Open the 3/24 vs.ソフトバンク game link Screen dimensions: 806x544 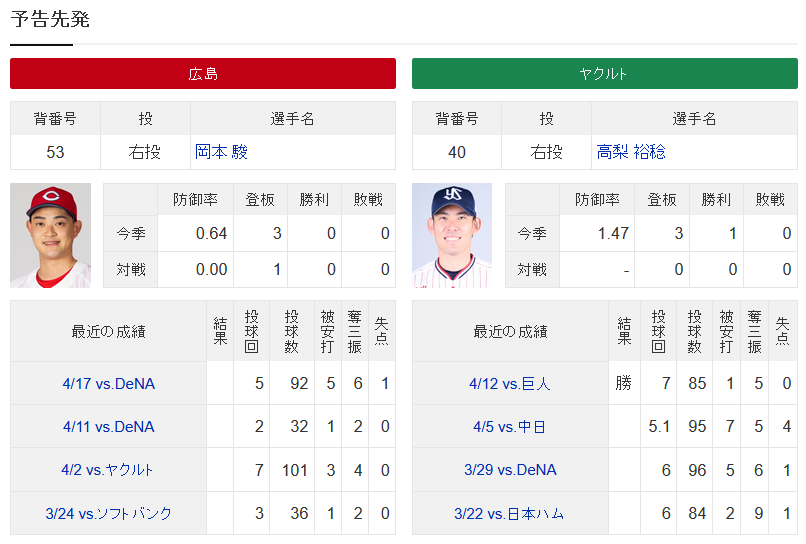coord(109,514)
